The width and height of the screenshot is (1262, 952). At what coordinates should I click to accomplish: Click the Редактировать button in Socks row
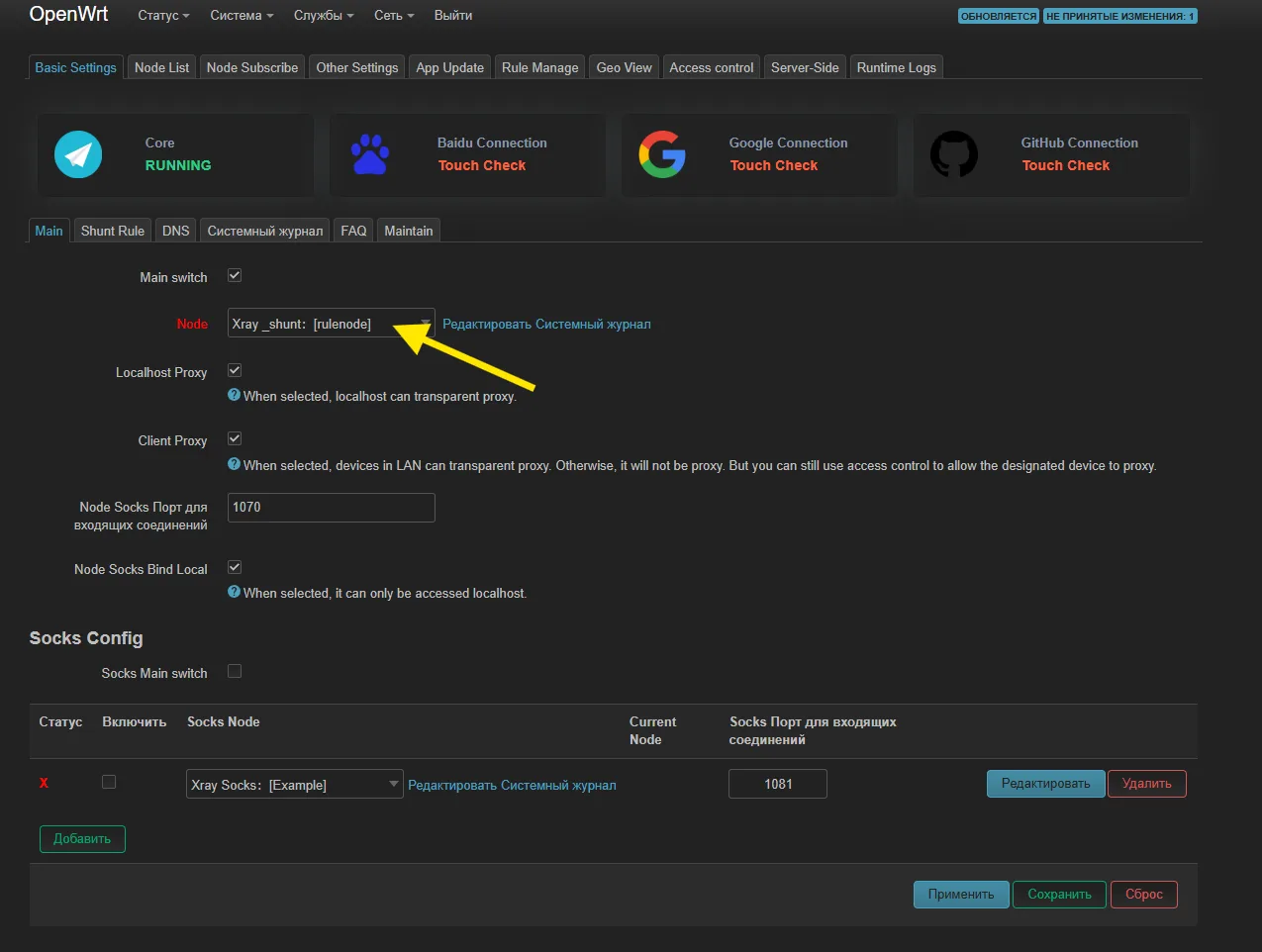[x=1046, y=783]
